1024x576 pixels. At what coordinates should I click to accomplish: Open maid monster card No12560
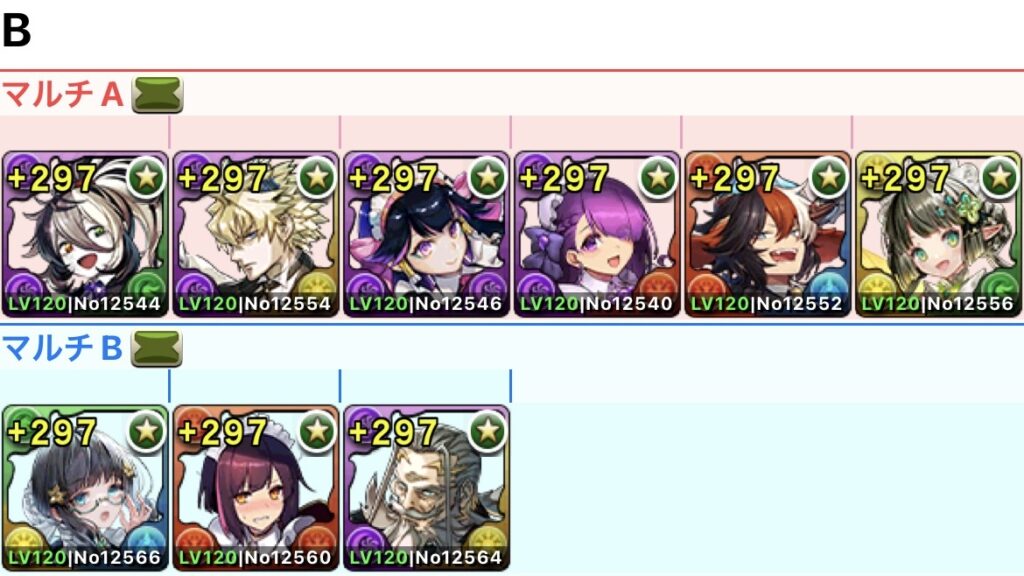point(256,488)
